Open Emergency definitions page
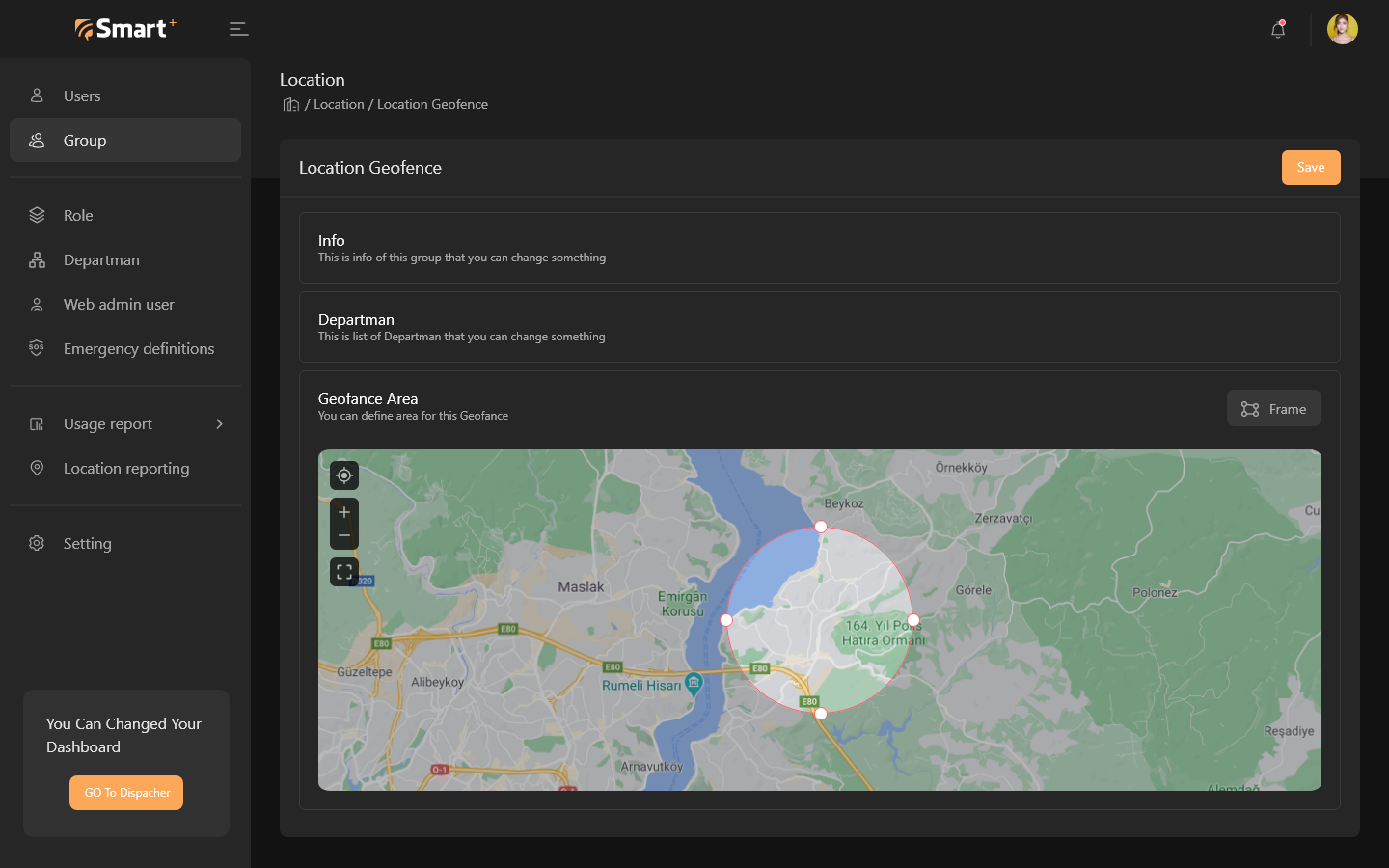Image resolution: width=1389 pixels, height=868 pixels. point(125,348)
